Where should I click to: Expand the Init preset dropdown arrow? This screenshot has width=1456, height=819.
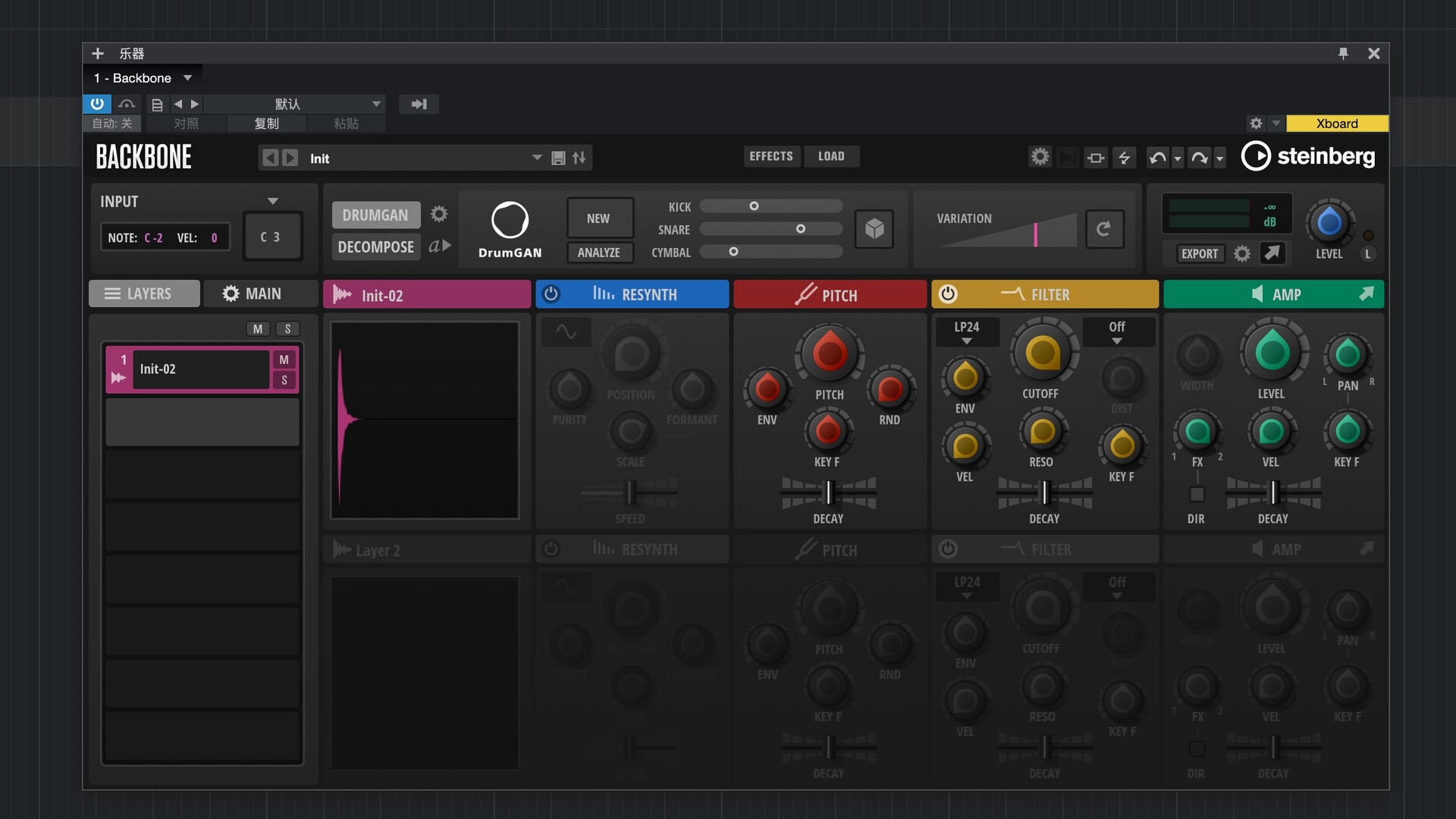[x=537, y=158]
